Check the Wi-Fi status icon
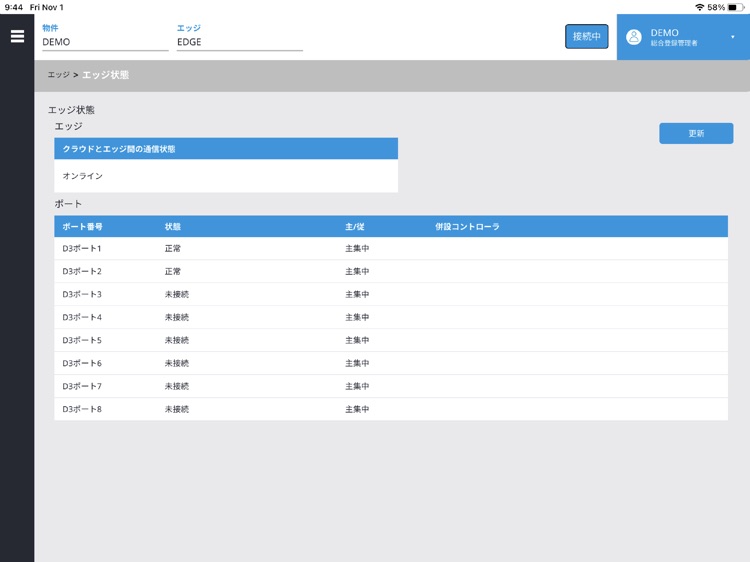Screen dimensions: 750x562 [699, 7]
